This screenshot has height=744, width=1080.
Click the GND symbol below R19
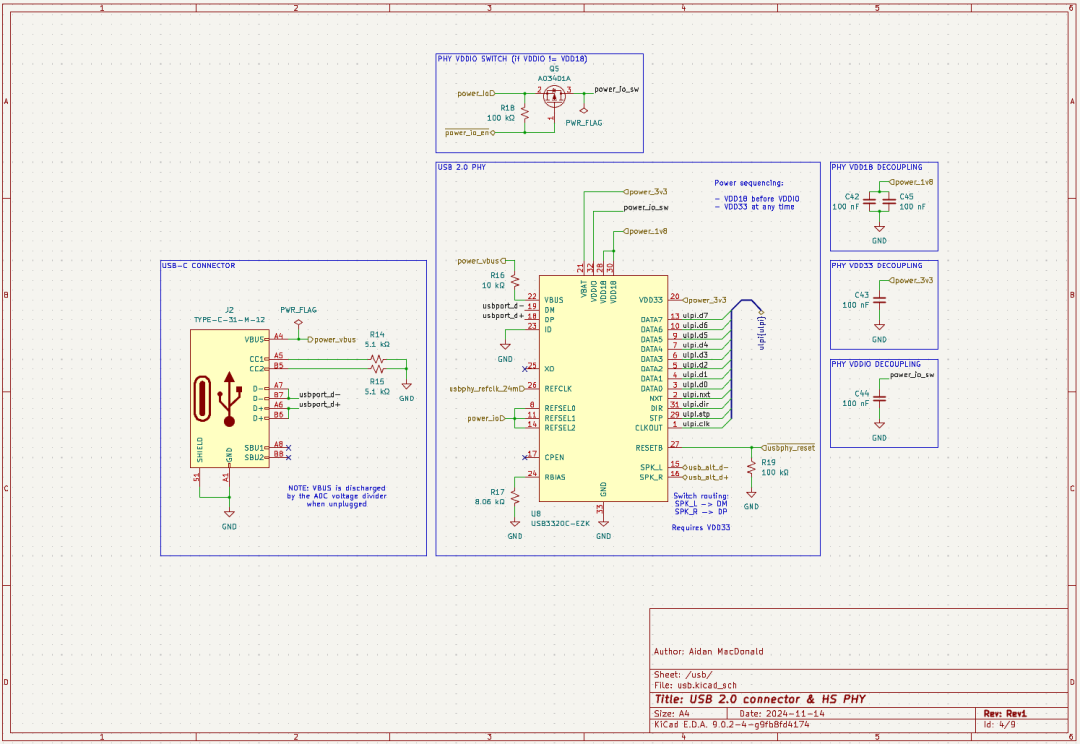pyautogui.click(x=751, y=495)
